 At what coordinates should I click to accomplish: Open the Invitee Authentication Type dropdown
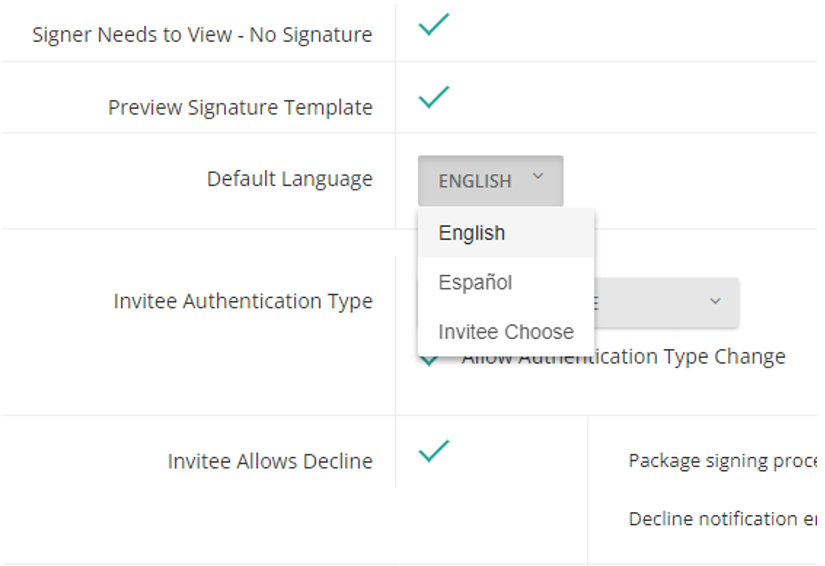pyautogui.click(x=665, y=302)
